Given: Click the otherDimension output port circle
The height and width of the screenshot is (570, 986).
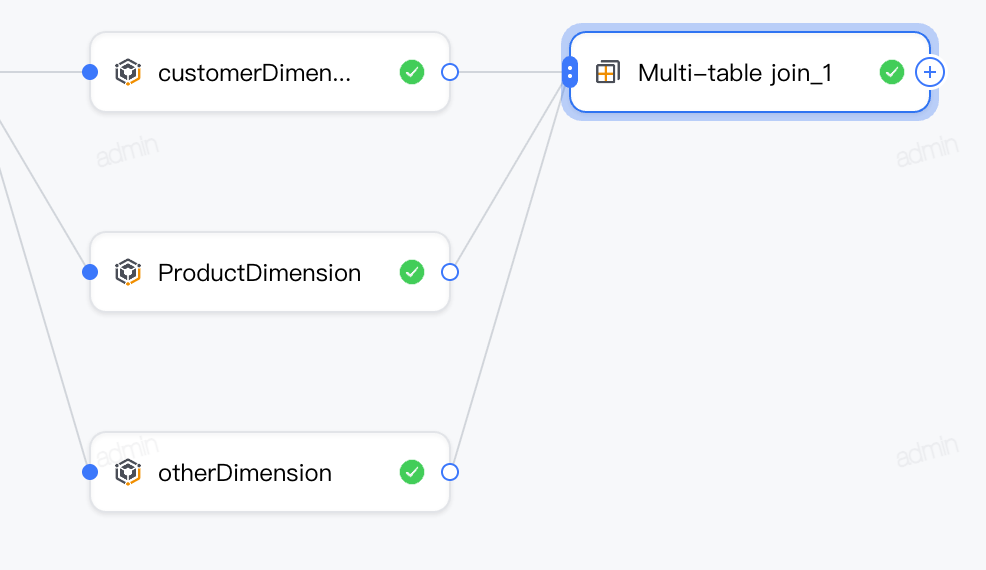Looking at the screenshot, I should (450, 472).
